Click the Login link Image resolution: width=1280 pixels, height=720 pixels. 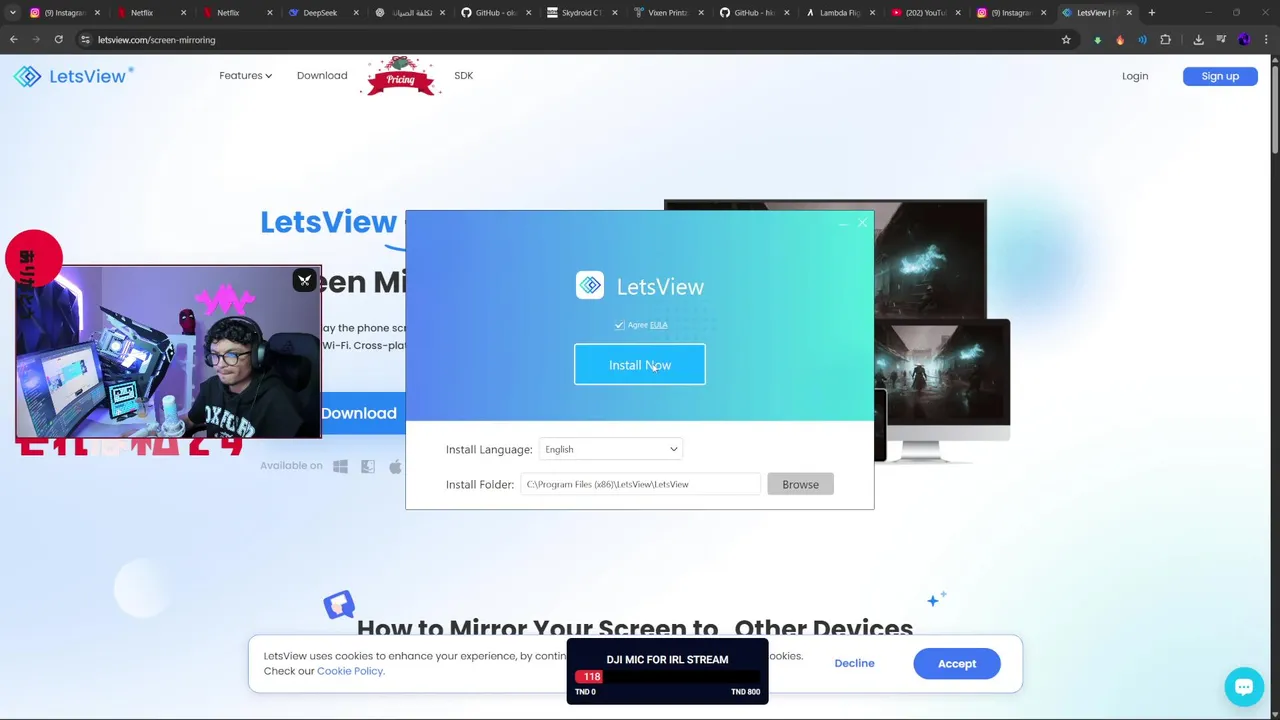tap(1135, 76)
